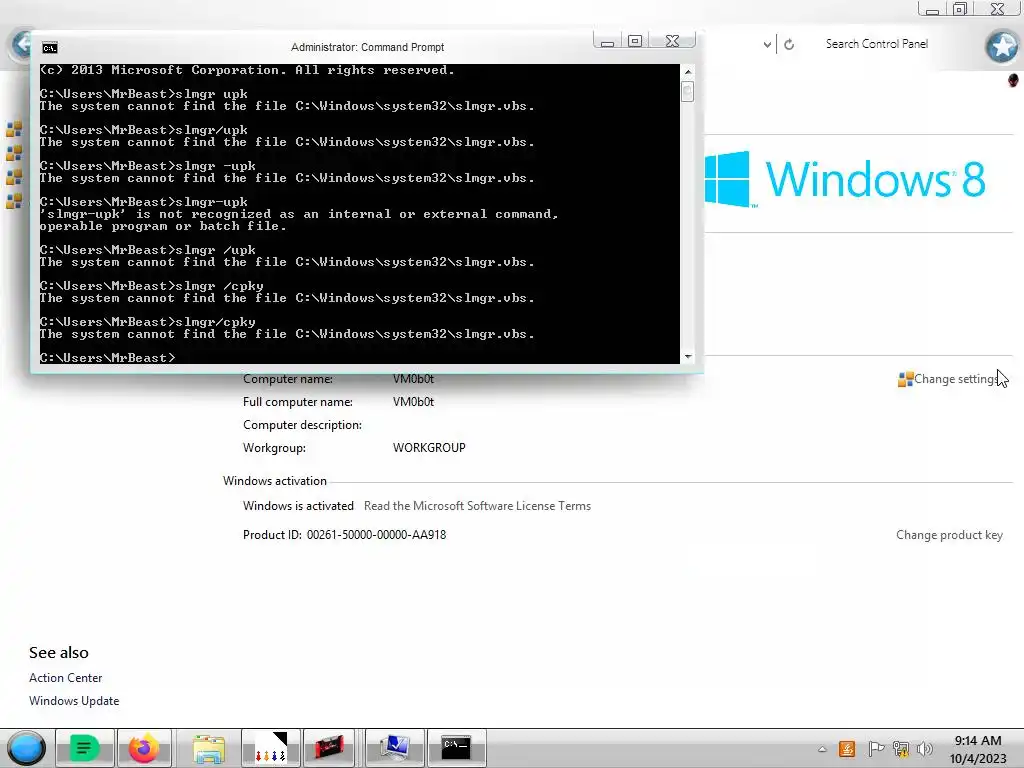The height and width of the screenshot is (768, 1024).
Task: Close the Command Prompt window
Action: tap(672, 41)
